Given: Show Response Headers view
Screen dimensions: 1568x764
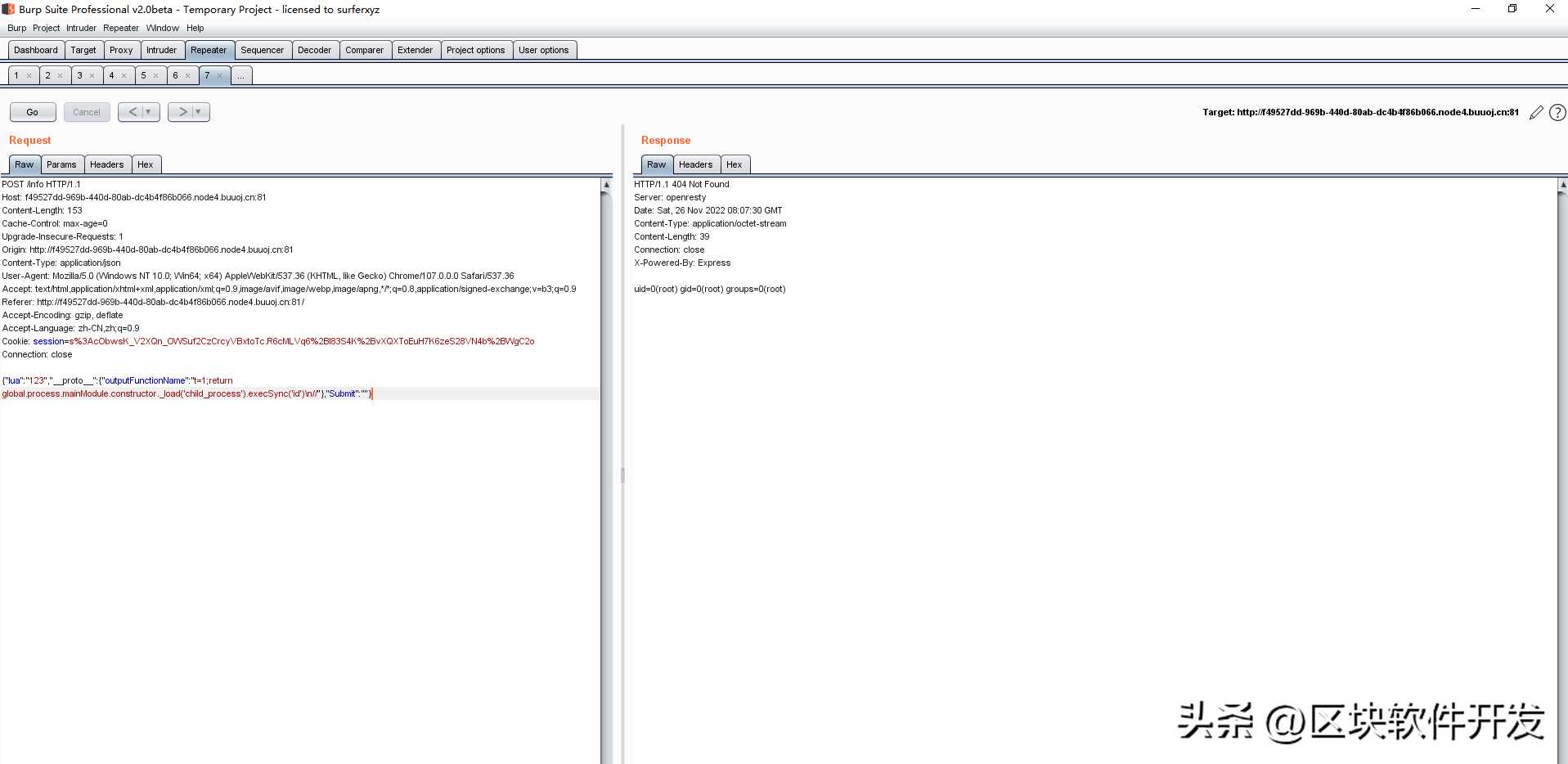Looking at the screenshot, I should tap(696, 164).
